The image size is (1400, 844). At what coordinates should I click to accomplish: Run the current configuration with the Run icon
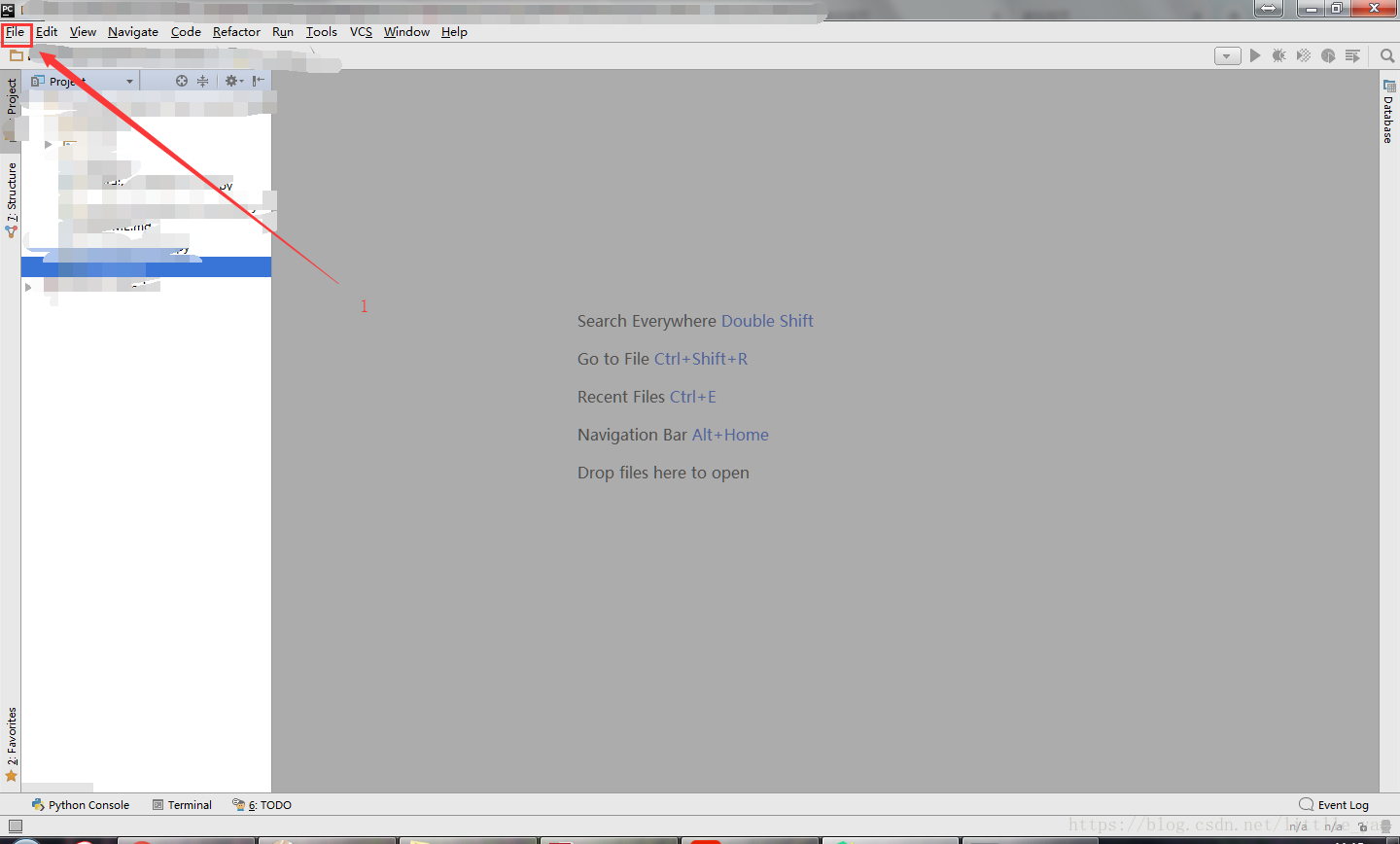coord(1255,55)
